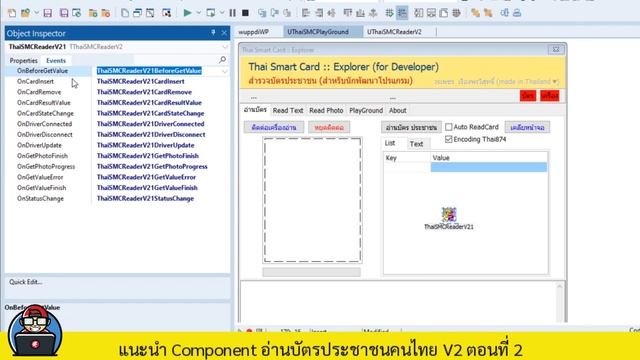Viewport: 640px width, 360px height.
Task: Click the อ่านบัตร ประชาชน button
Action: click(411, 127)
